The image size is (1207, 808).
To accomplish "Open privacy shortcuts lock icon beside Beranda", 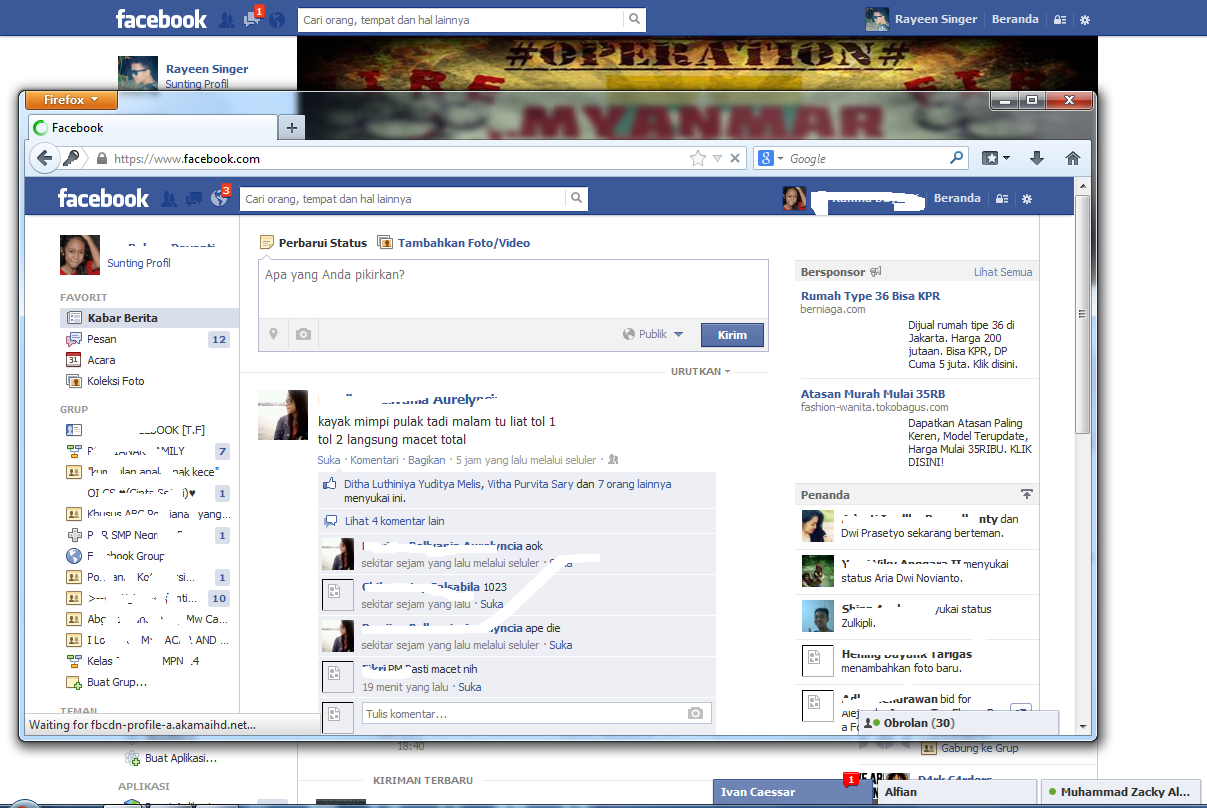I will coord(1002,199).
